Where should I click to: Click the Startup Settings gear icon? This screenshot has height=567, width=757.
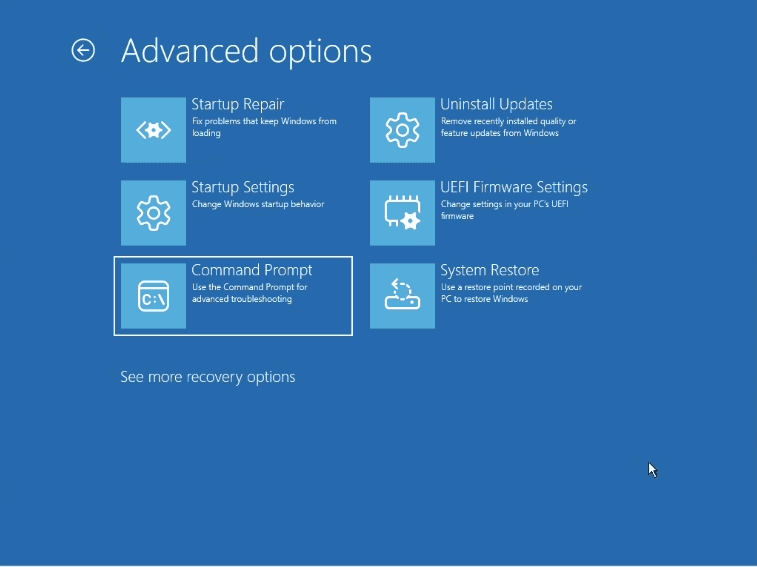click(x=153, y=213)
